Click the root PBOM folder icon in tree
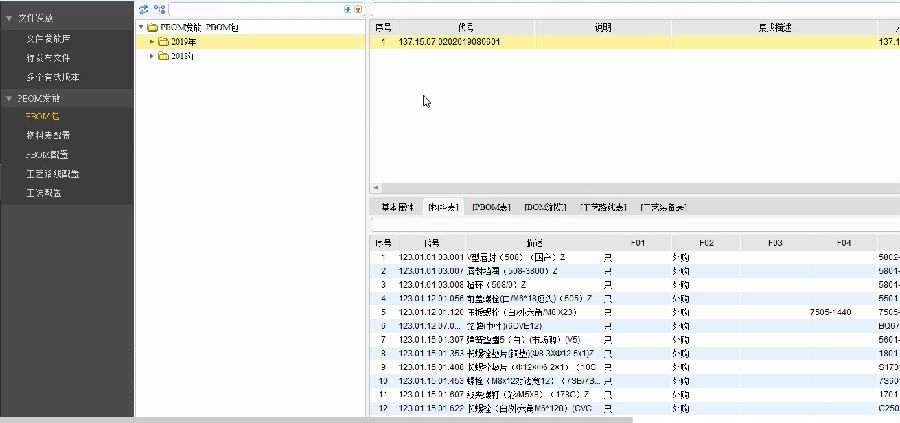900x423 pixels. tap(152, 27)
